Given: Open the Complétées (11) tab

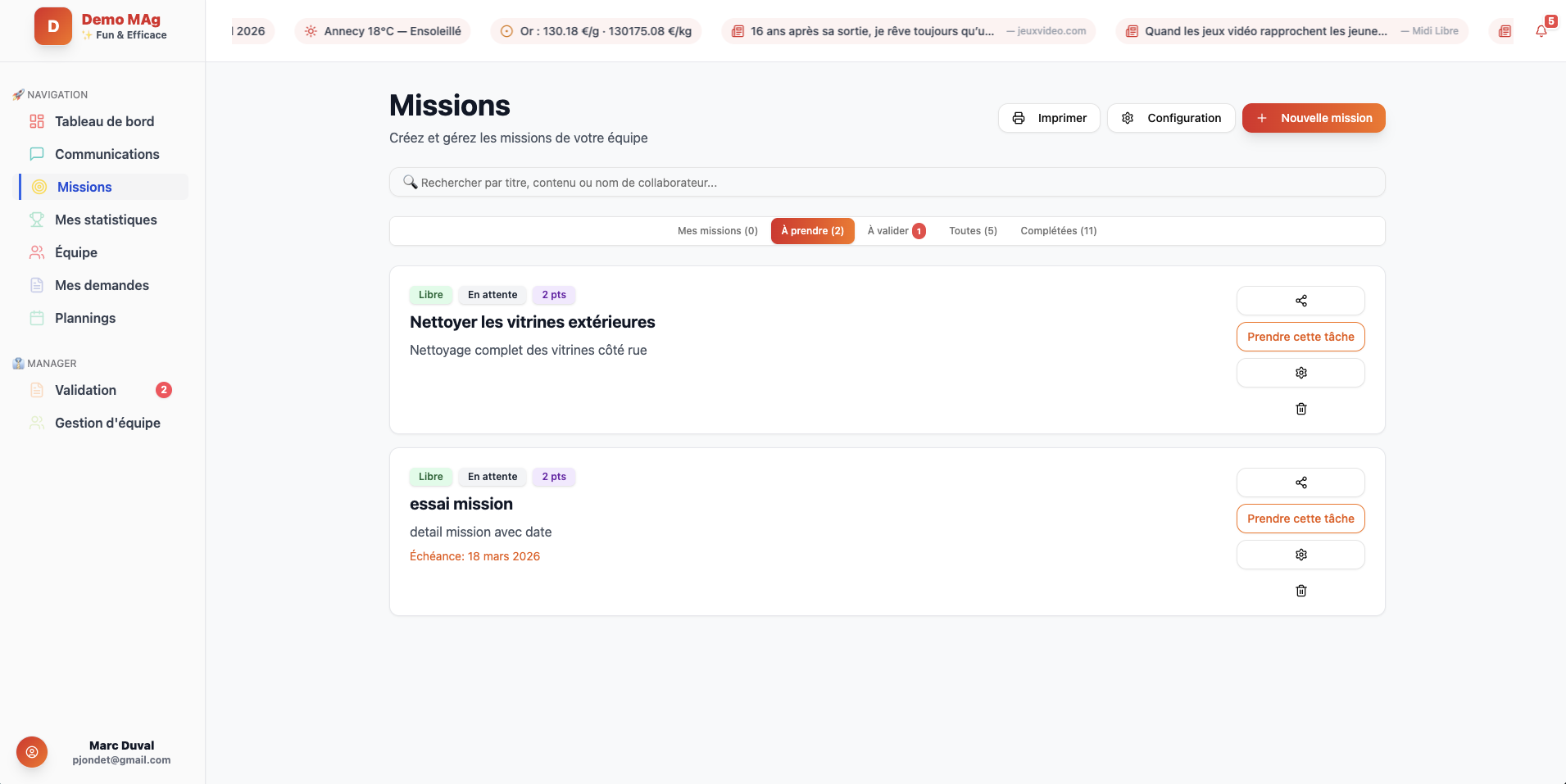Looking at the screenshot, I should pyautogui.click(x=1058, y=230).
